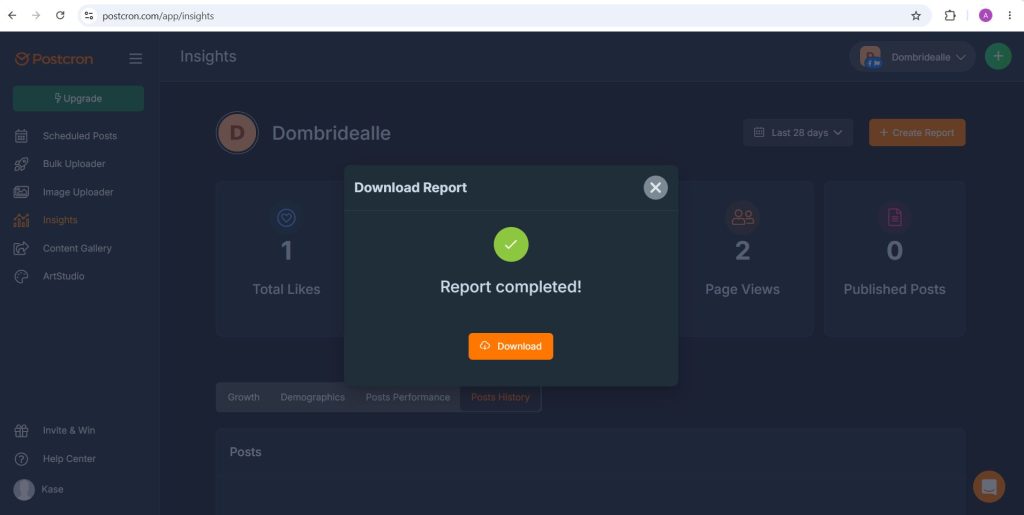Image resolution: width=1024 pixels, height=515 pixels.
Task: Click the Invite & Win gift icon
Action: pyautogui.click(x=22, y=431)
